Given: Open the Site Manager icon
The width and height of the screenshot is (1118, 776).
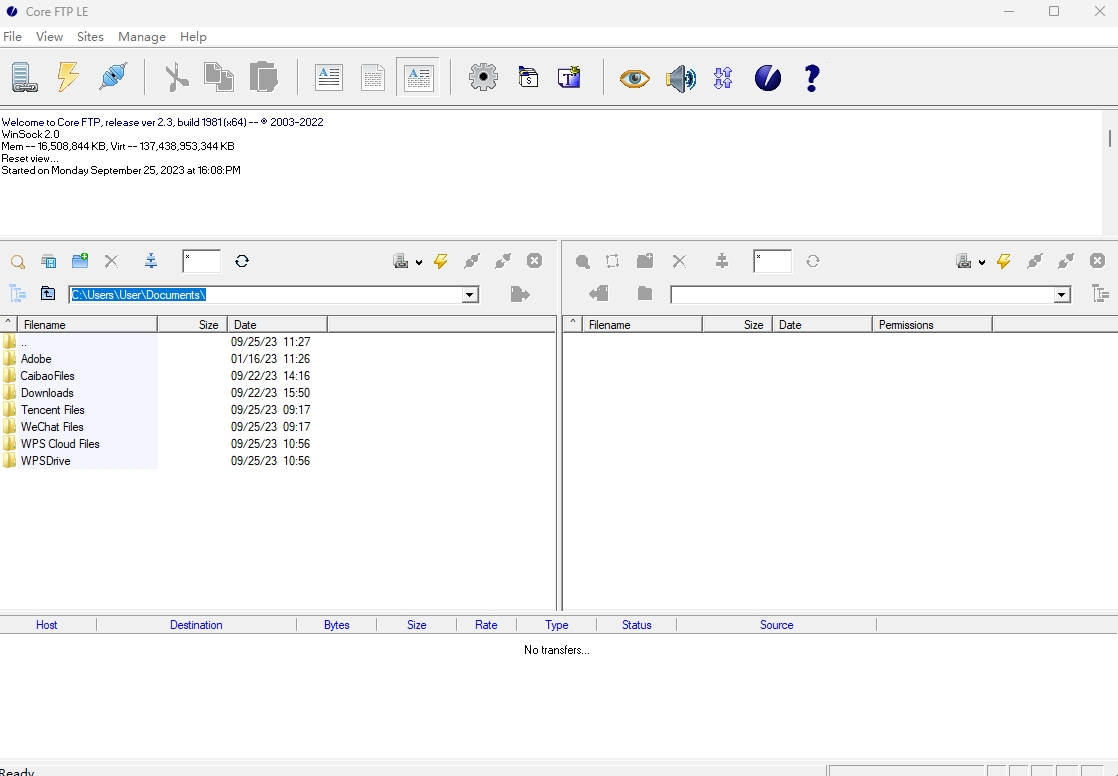Looking at the screenshot, I should pyautogui.click(x=24, y=77).
